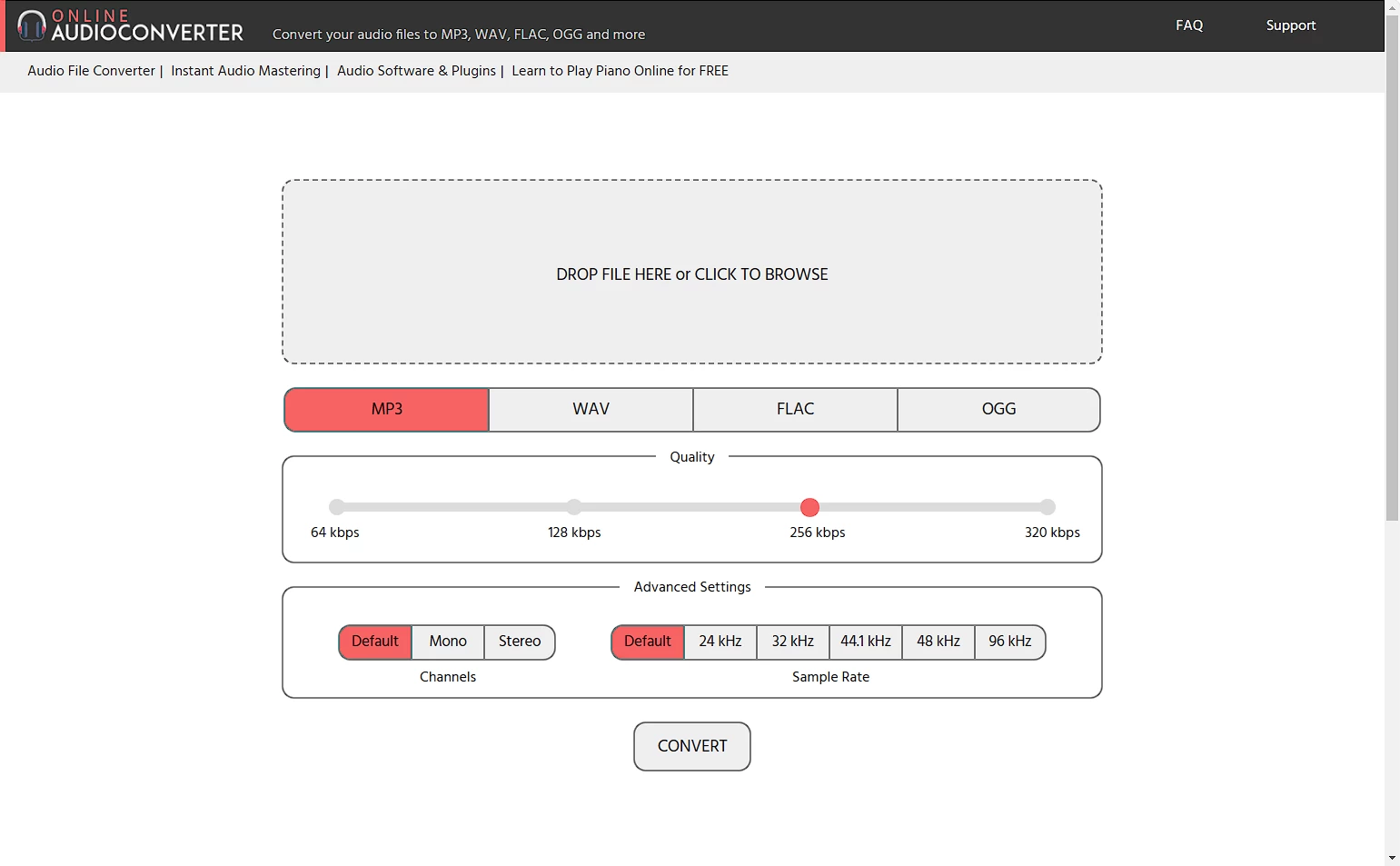
Task: Select the OGG output format
Action: tap(998, 410)
